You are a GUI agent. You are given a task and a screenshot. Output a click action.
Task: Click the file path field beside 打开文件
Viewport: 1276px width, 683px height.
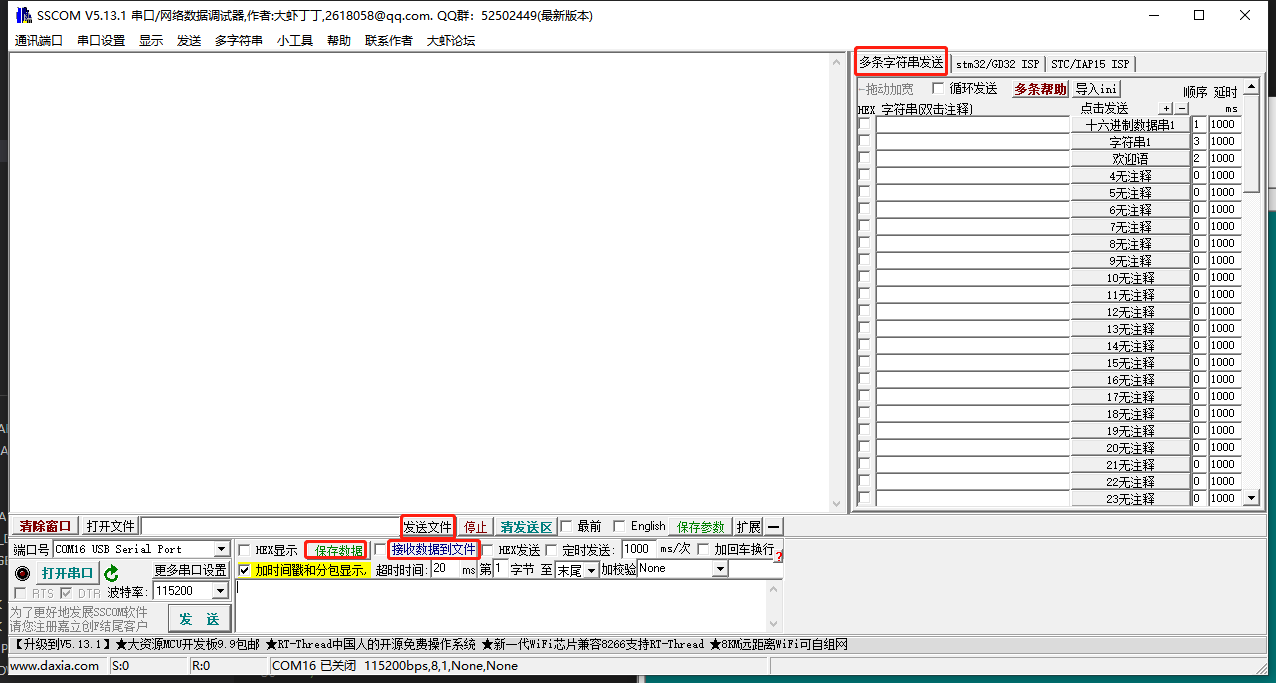(270, 526)
